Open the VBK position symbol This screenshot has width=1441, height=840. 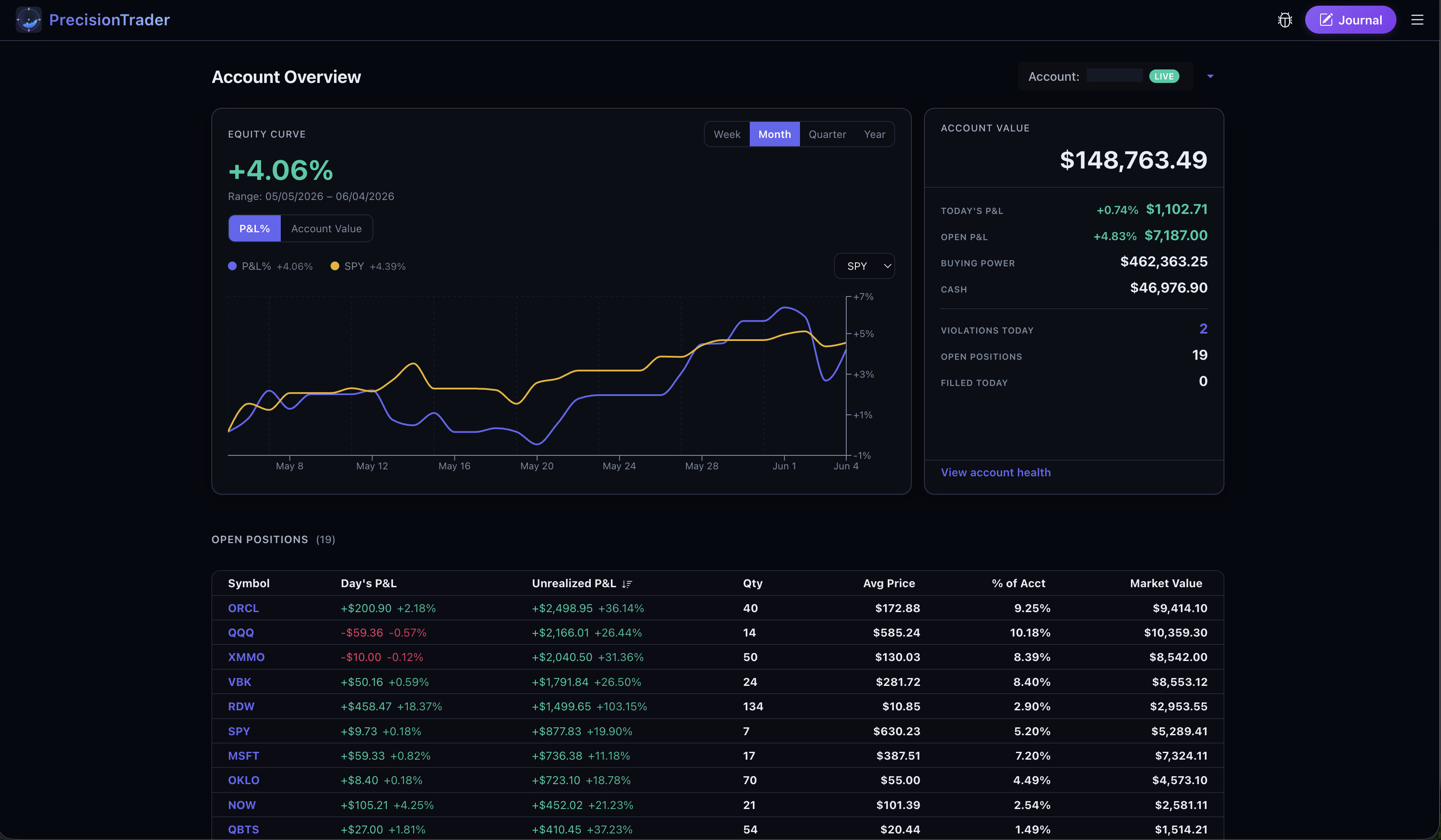tap(240, 682)
